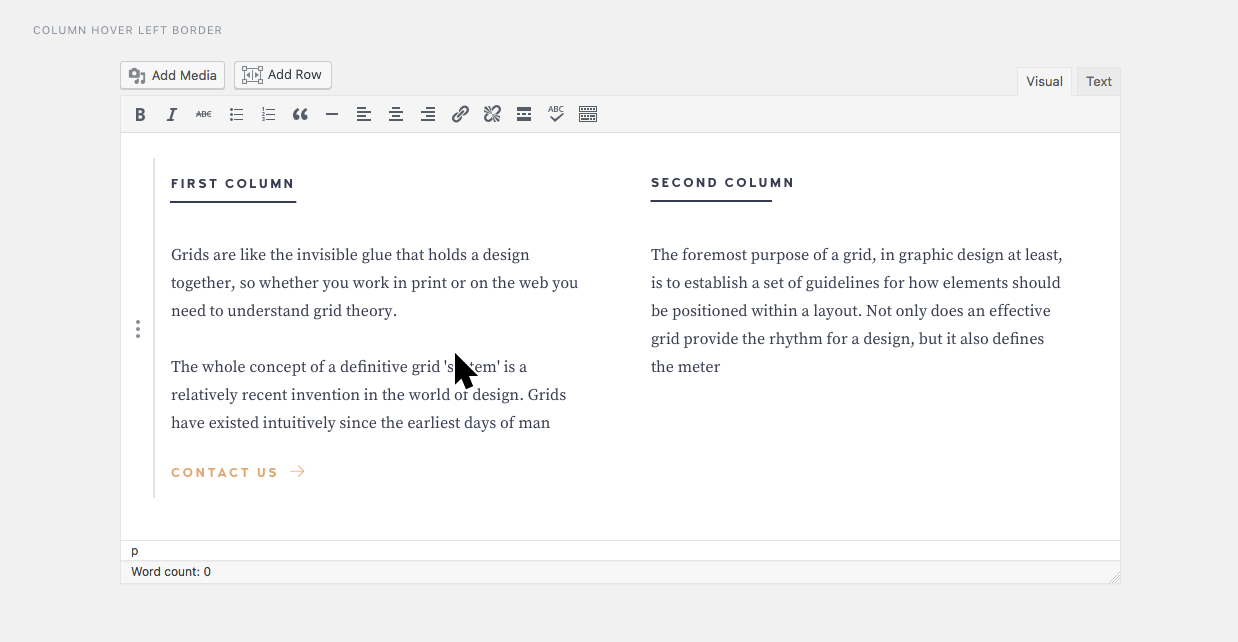Insert a horizontal line
The height and width of the screenshot is (642, 1238).
[332, 115]
